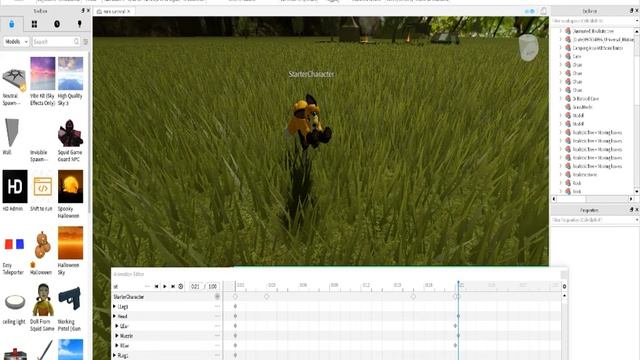Play the animation in Animation Editor
The image size is (640, 360).
point(164,287)
